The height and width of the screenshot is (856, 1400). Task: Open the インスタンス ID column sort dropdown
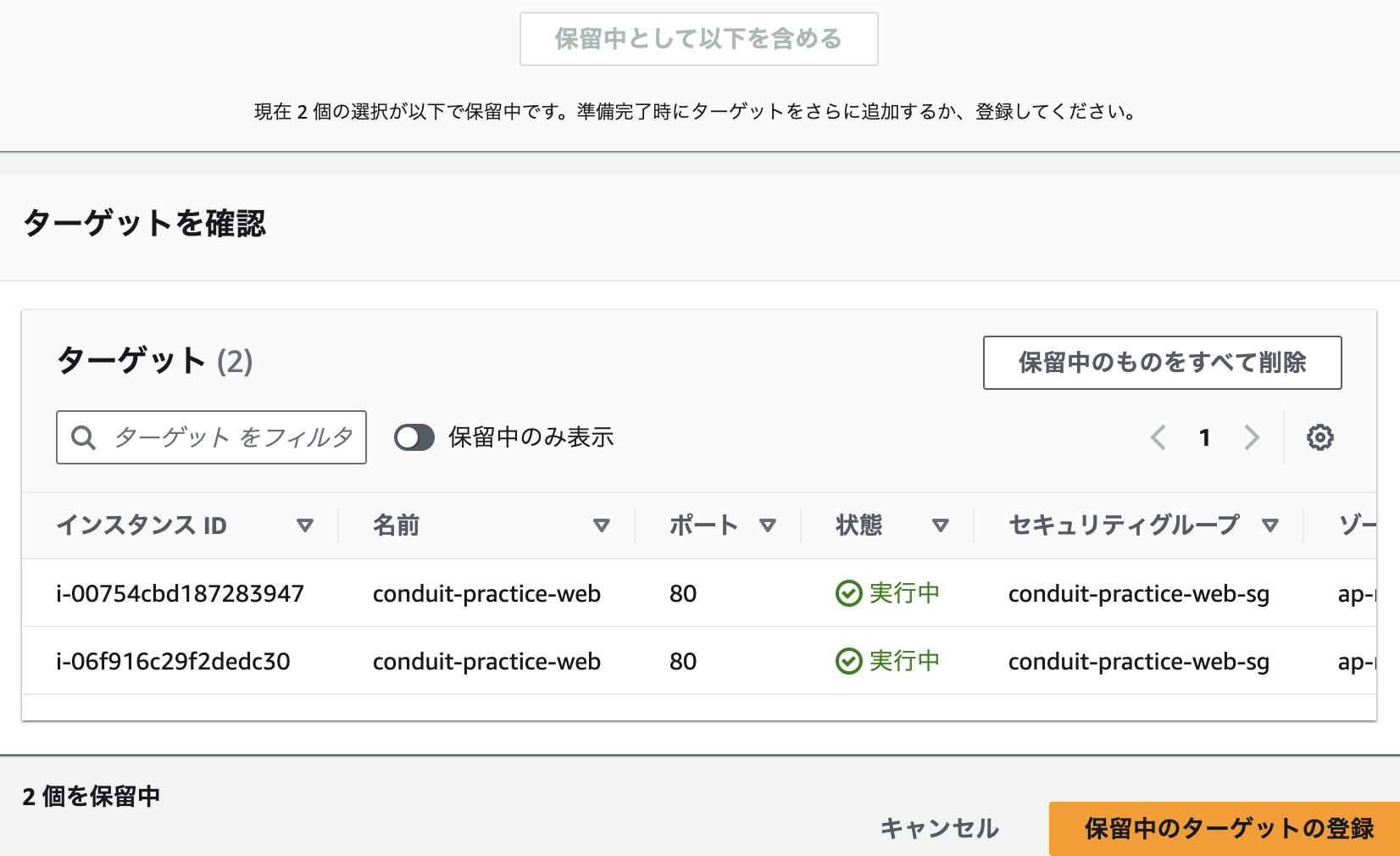(x=306, y=525)
